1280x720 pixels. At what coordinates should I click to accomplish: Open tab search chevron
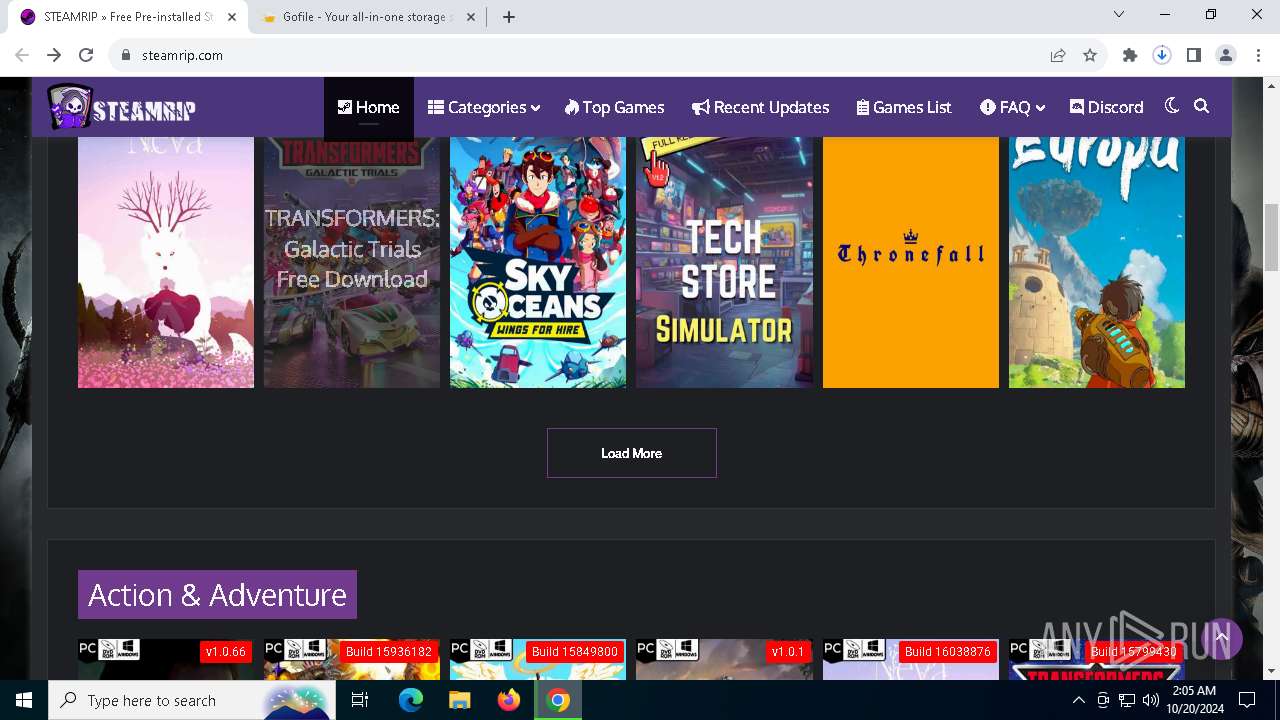click(x=1119, y=14)
